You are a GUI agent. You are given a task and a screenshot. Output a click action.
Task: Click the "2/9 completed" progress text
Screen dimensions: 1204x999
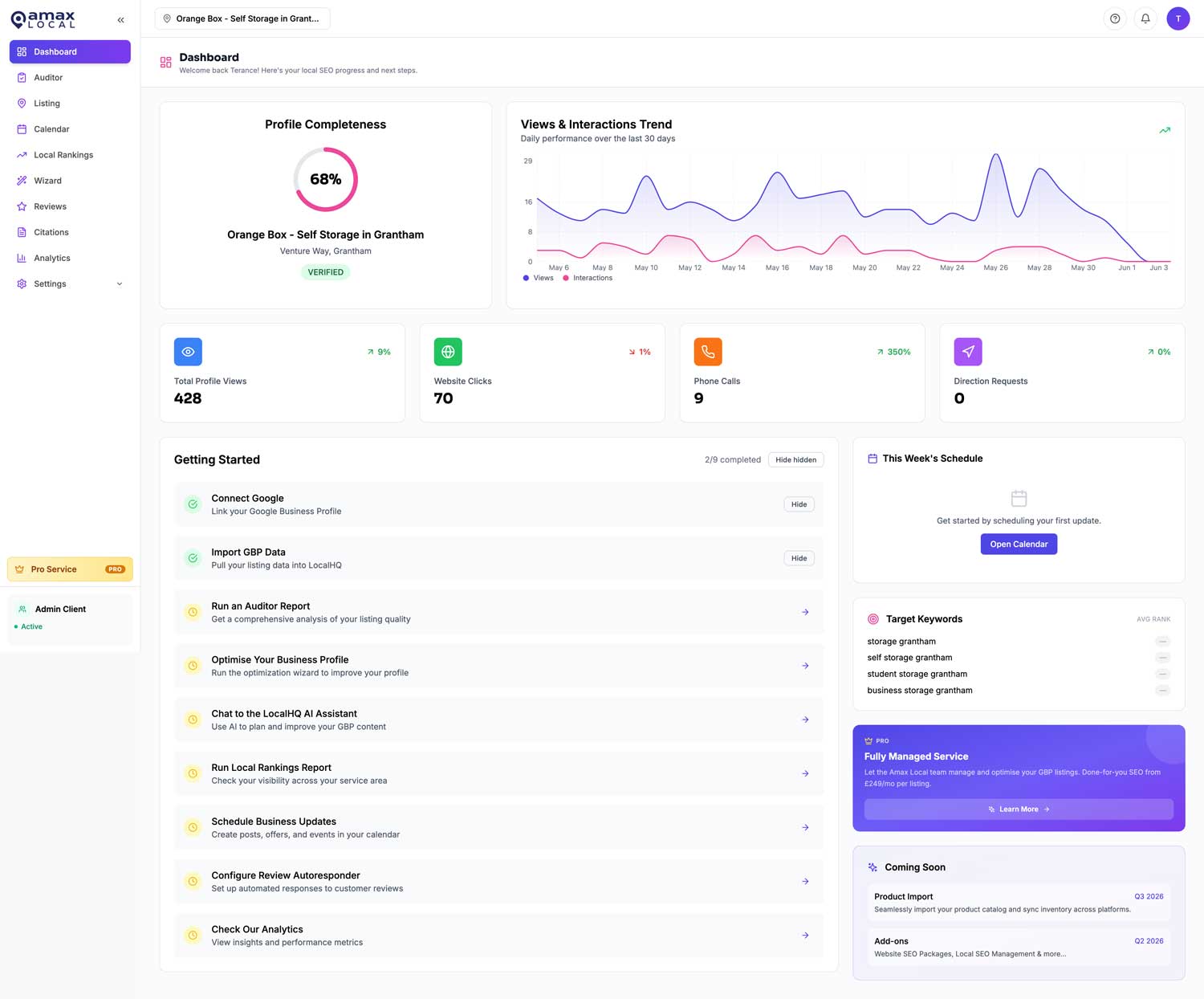[732, 460]
